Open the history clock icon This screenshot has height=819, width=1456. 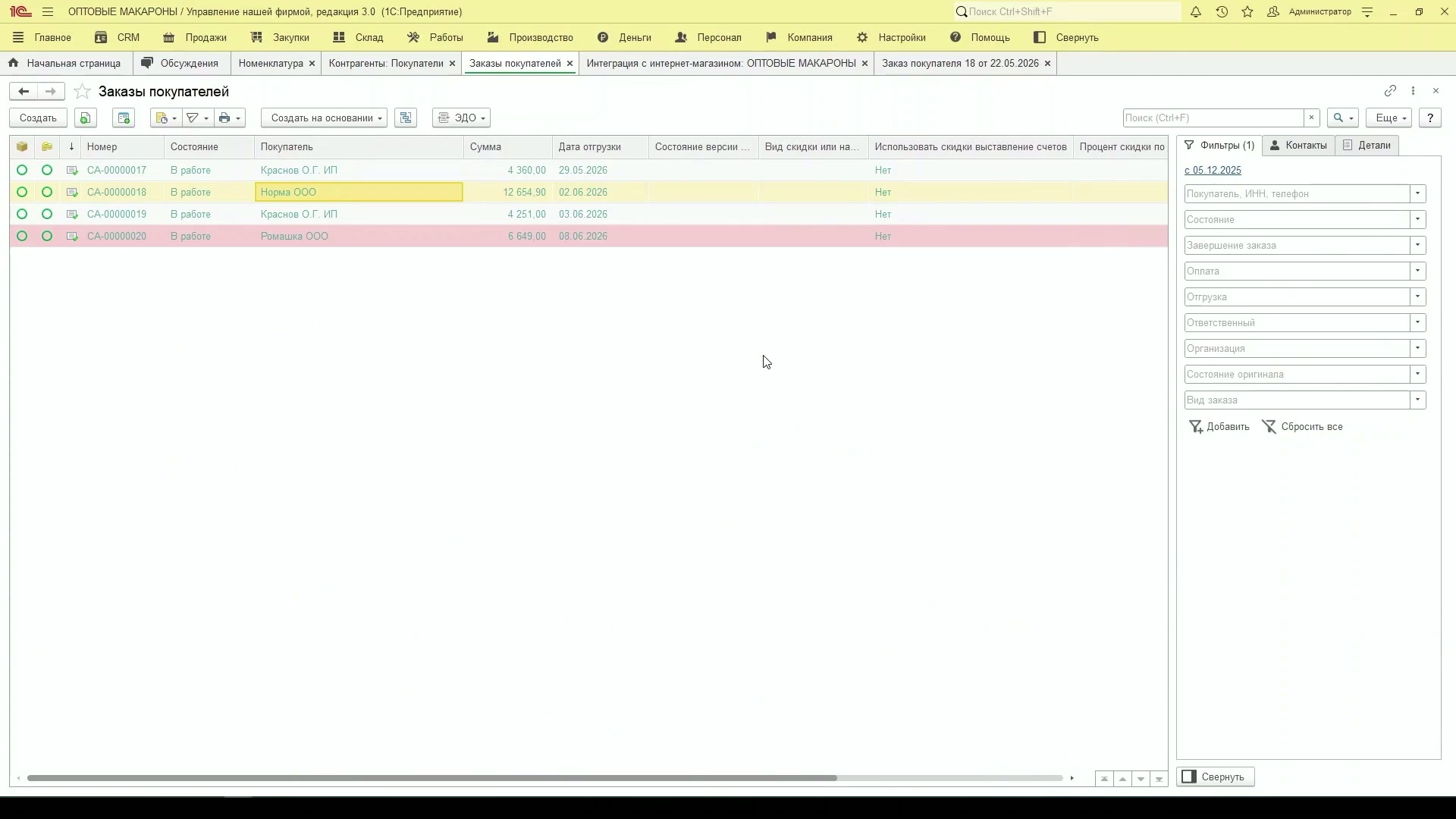pos(1222,12)
